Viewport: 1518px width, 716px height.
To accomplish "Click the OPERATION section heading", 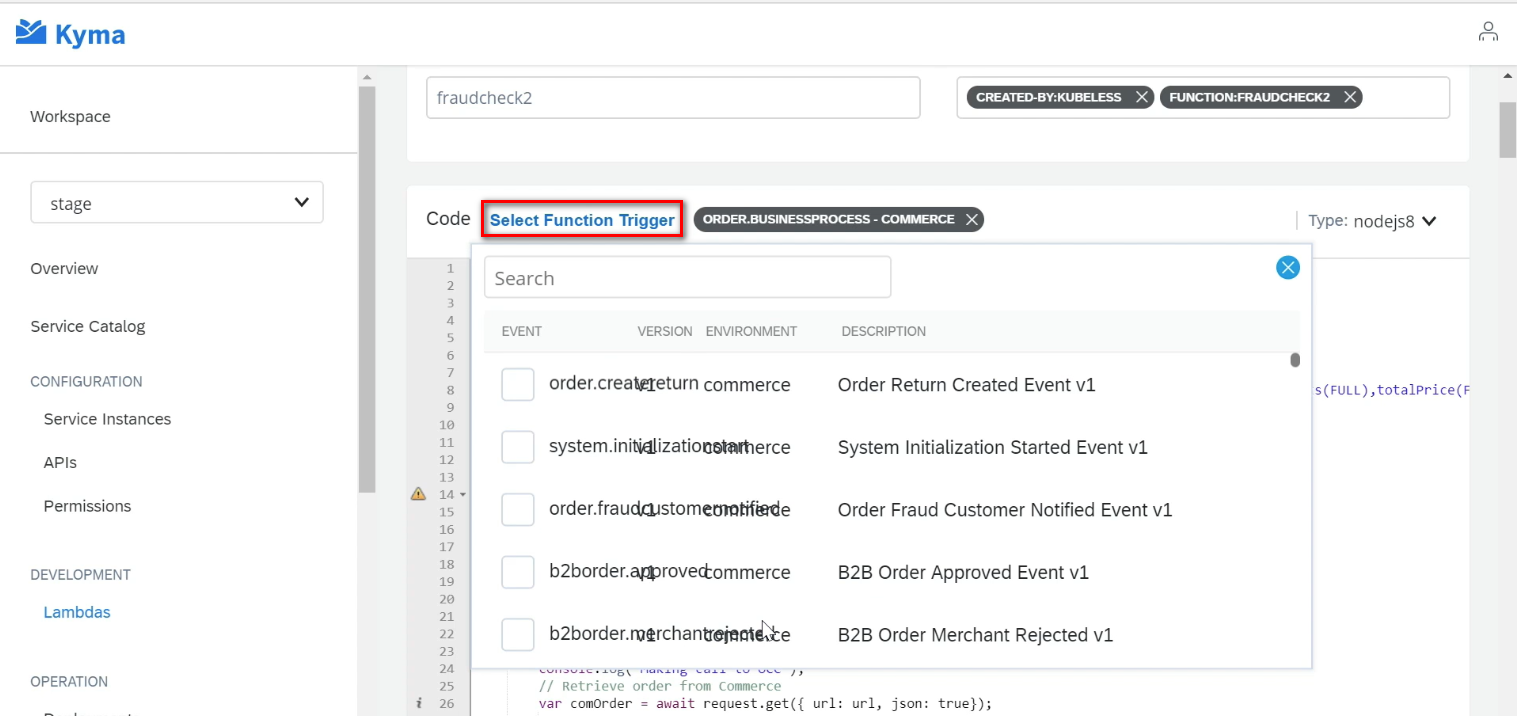I will 69,682.
